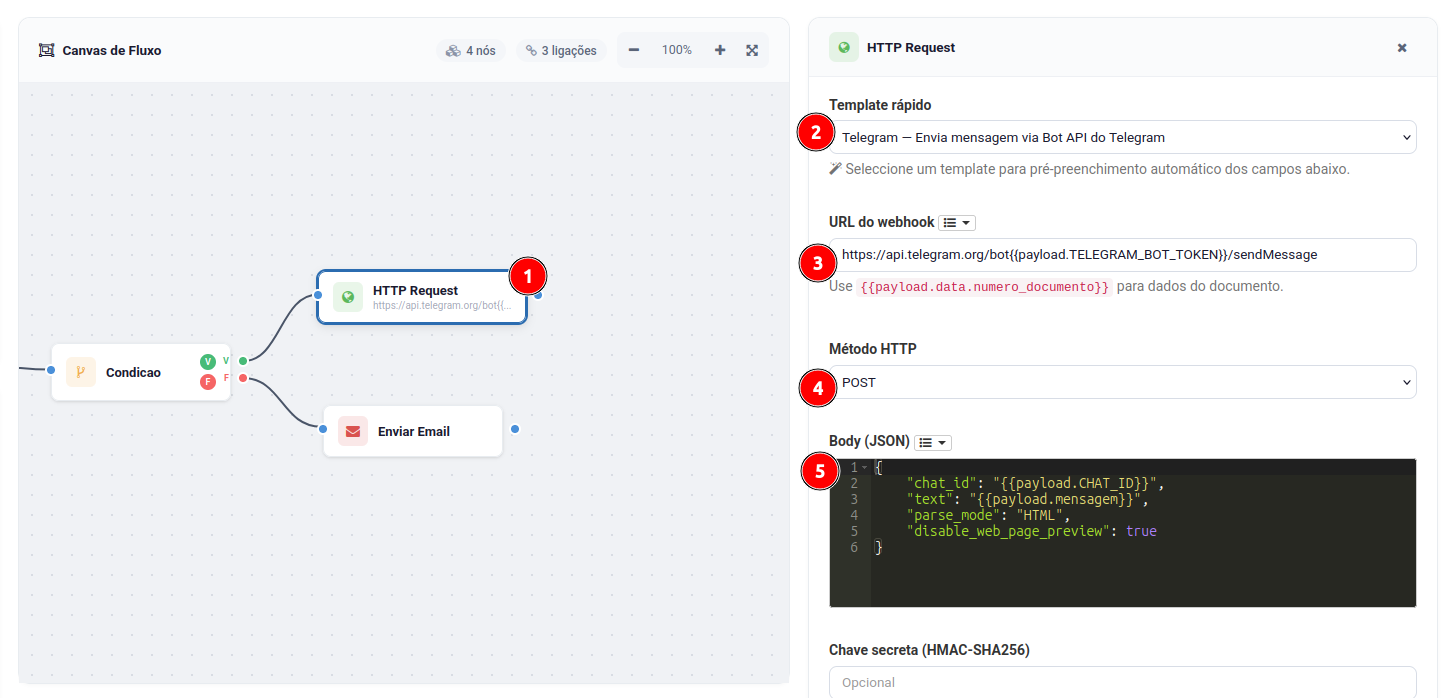Click the 100% zoom level
The width and height of the screenshot is (1444, 698).
click(677, 50)
